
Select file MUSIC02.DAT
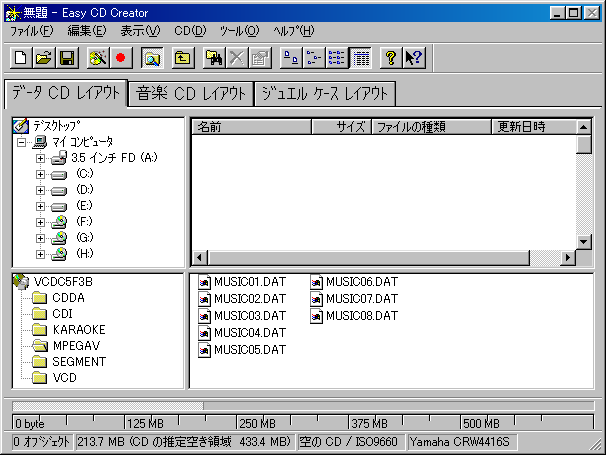coord(242,299)
